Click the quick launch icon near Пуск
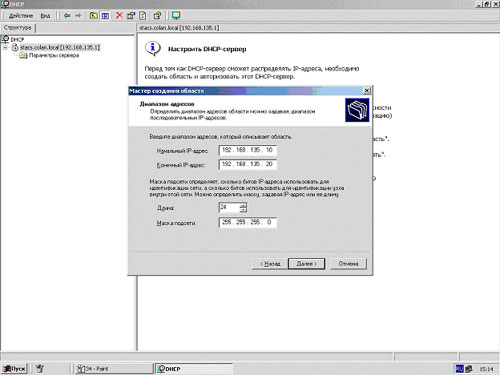 point(40,368)
